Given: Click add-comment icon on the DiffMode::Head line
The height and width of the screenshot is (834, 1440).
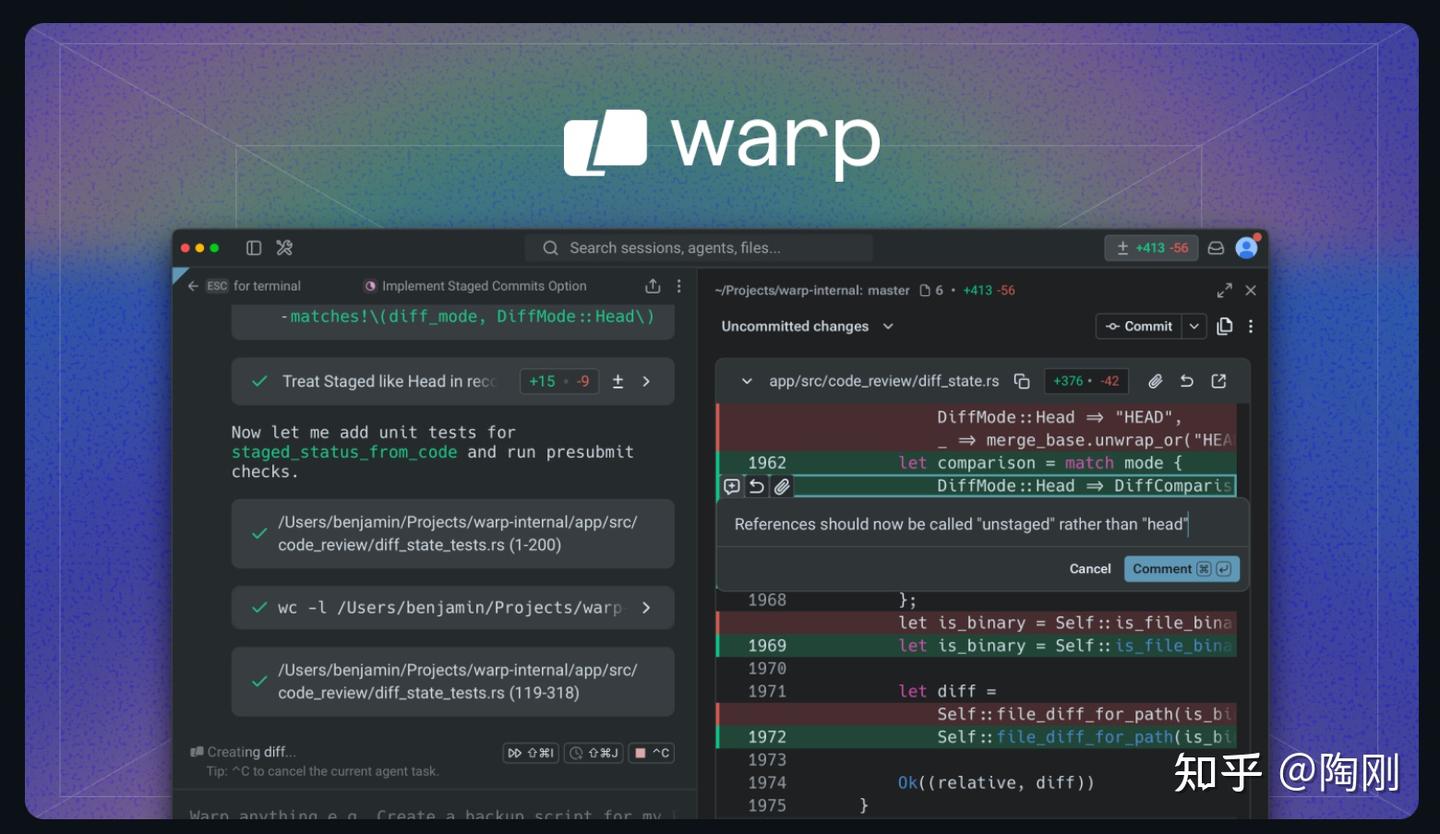Looking at the screenshot, I should [732, 486].
